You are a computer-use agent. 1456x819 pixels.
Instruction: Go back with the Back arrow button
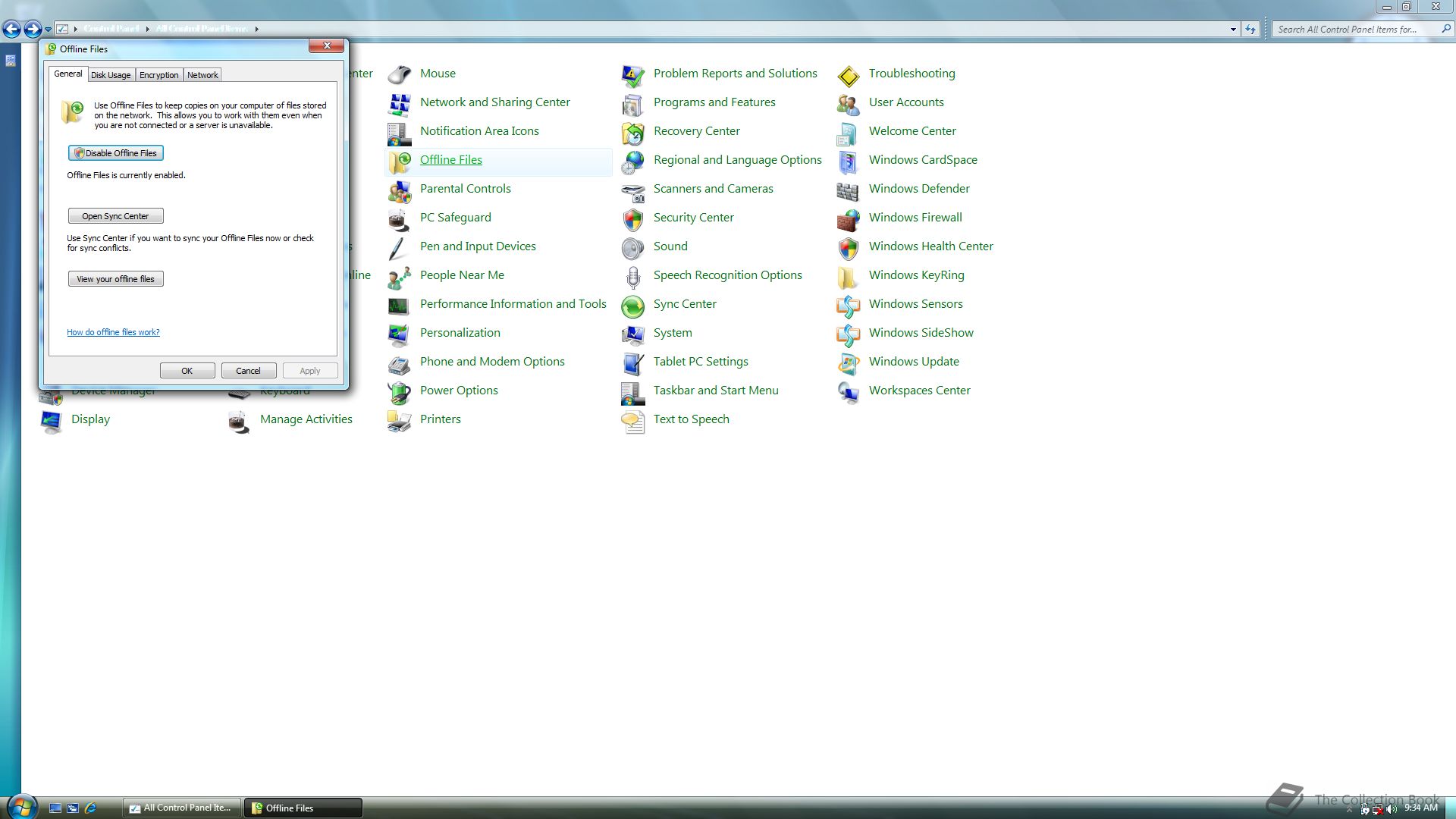click(x=11, y=30)
